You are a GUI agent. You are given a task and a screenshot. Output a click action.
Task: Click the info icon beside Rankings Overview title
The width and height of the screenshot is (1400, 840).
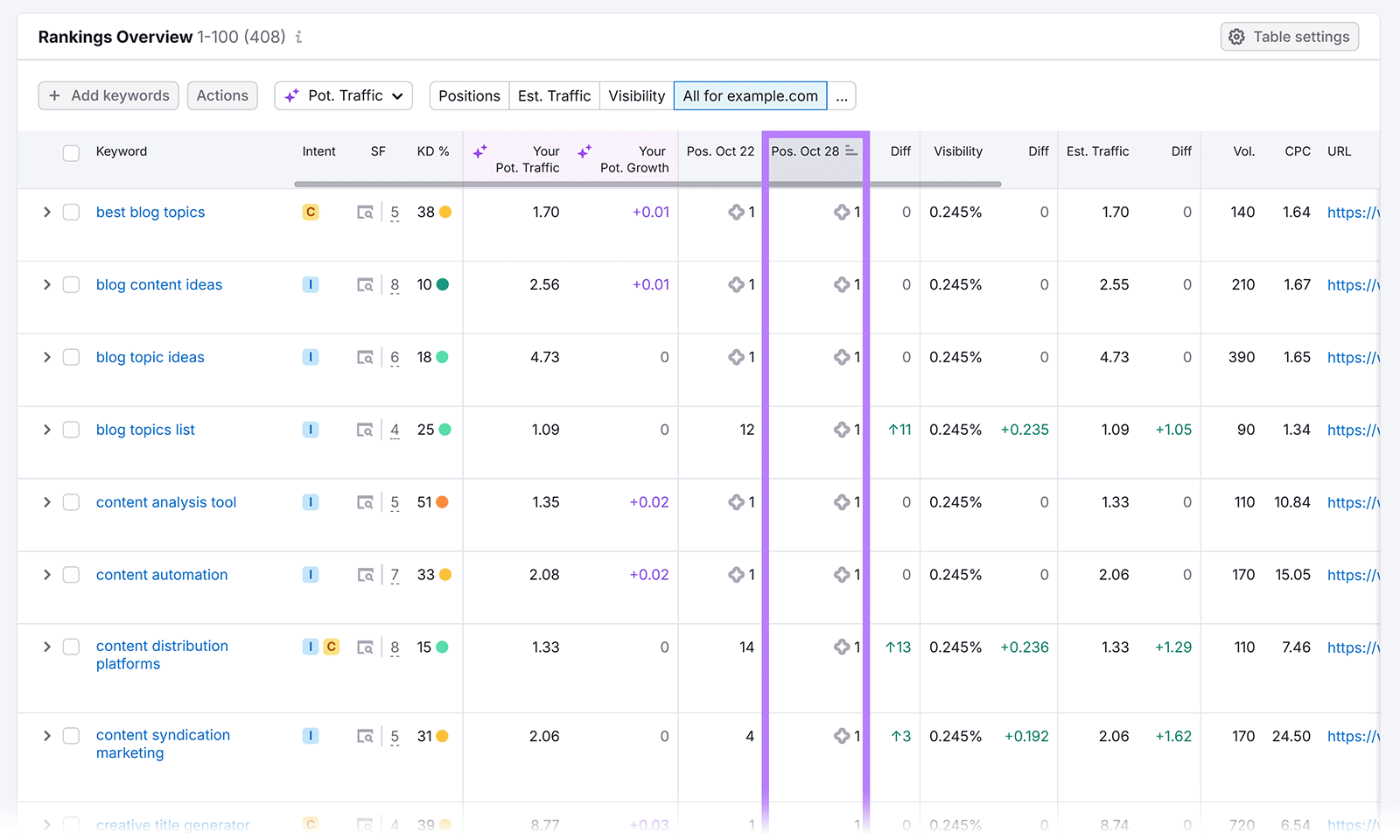[x=297, y=37]
